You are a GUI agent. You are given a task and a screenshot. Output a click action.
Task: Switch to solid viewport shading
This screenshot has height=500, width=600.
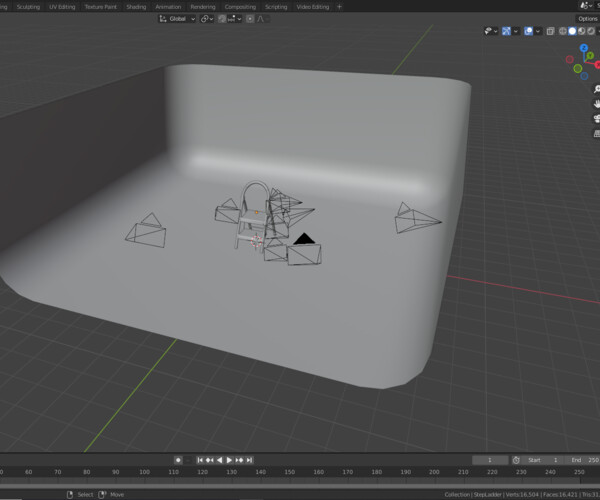pos(572,31)
